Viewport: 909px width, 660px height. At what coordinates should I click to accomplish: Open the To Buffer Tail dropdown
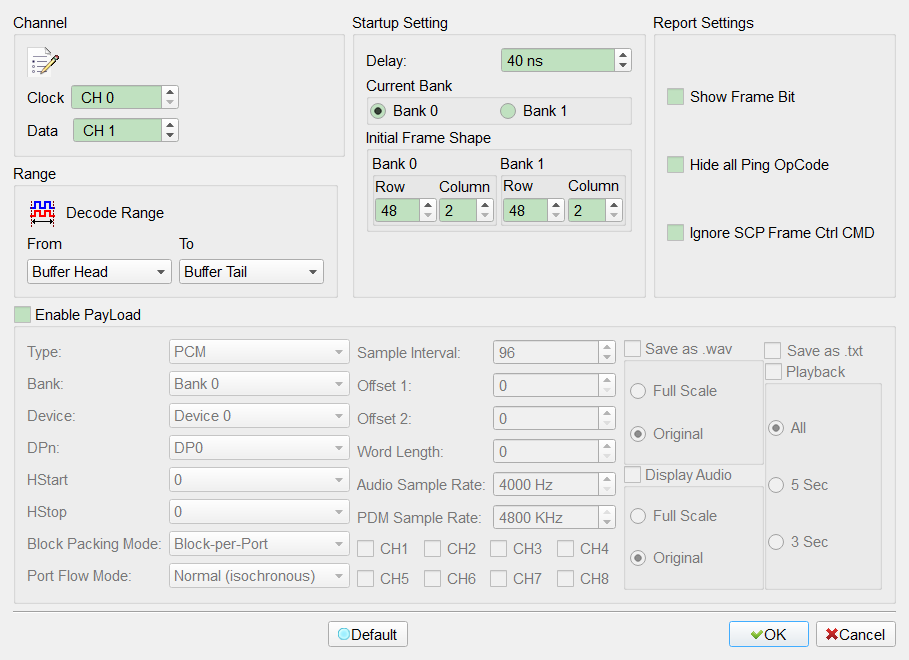[x=251, y=271]
